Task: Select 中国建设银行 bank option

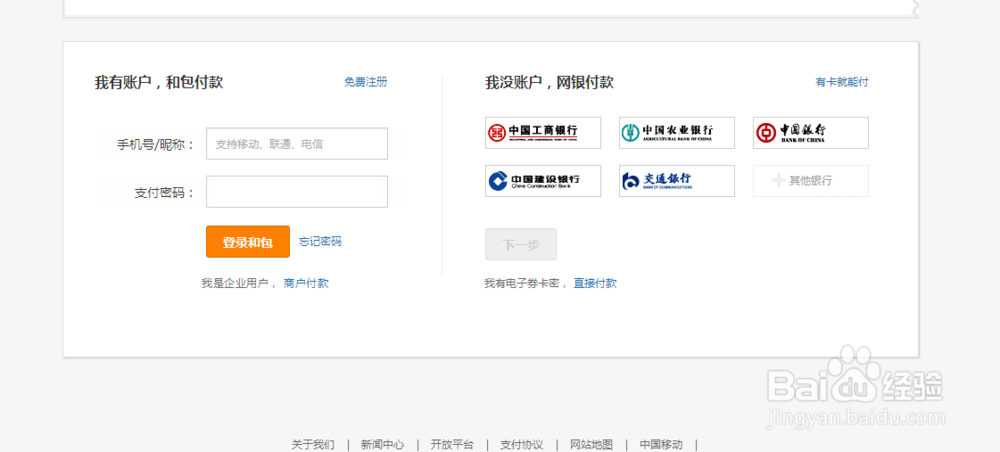Action: pos(543,181)
